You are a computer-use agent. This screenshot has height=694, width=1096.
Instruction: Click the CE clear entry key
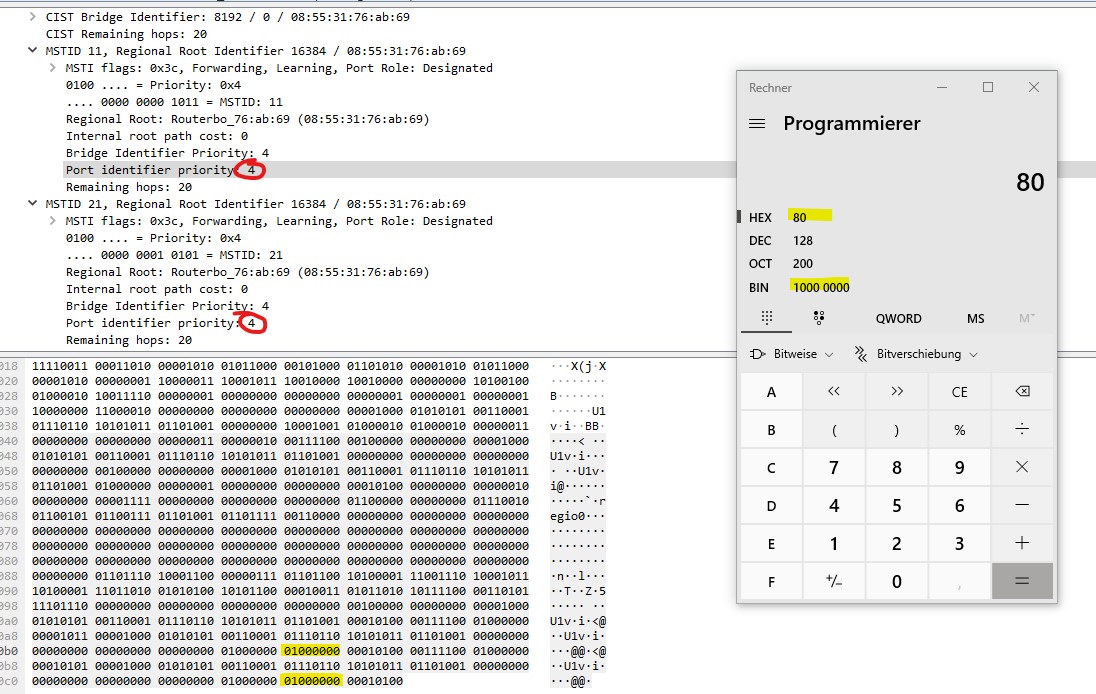tap(960, 391)
